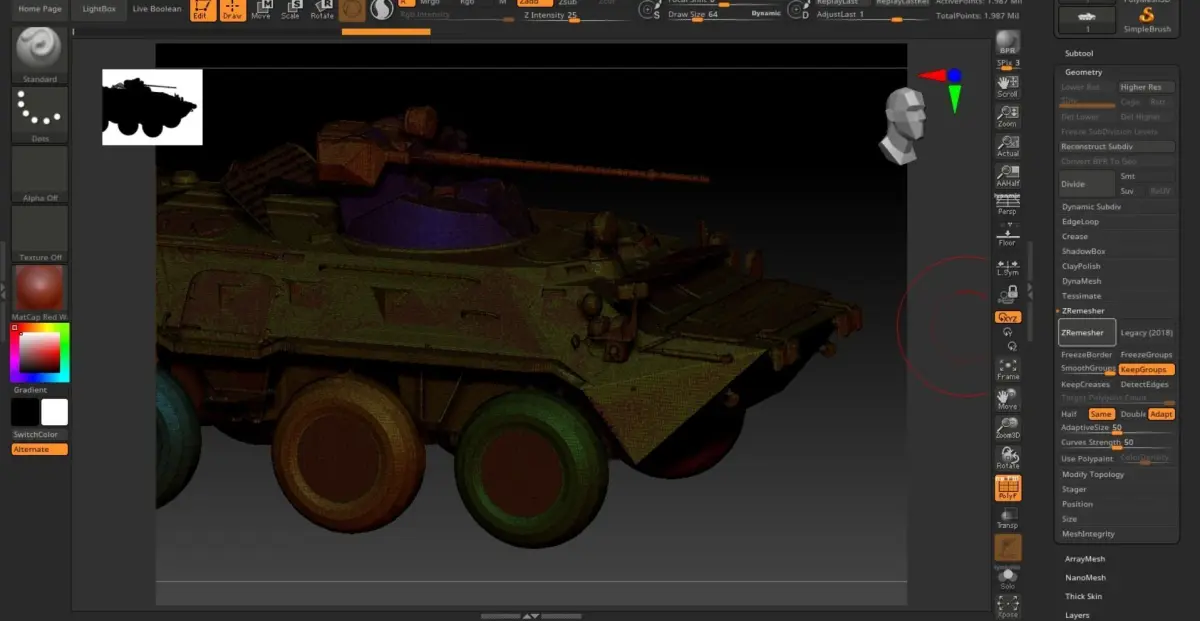
Task: Expand Dynamic Subdiv section
Action: point(1091,206)
